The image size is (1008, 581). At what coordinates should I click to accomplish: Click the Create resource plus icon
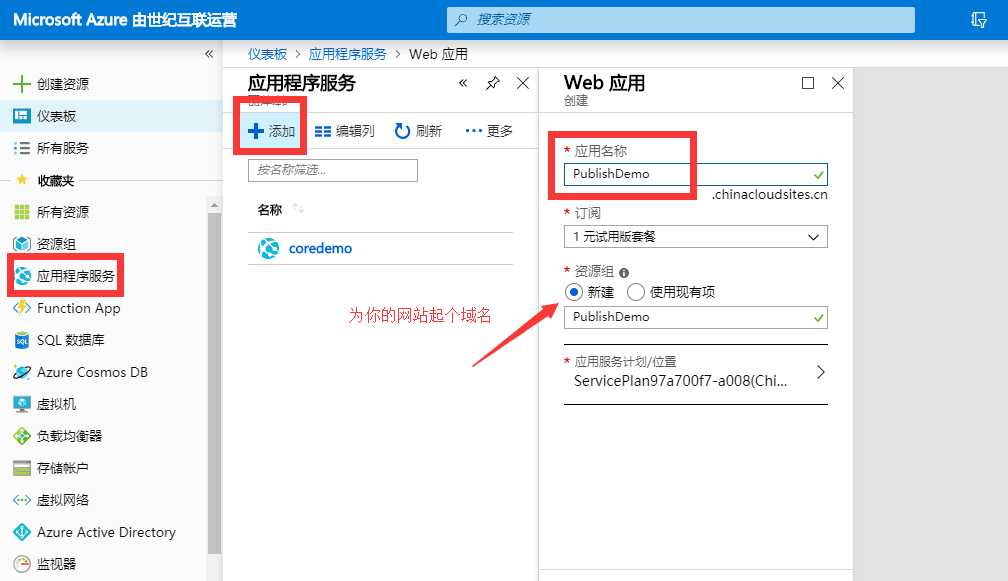(22, 84)
